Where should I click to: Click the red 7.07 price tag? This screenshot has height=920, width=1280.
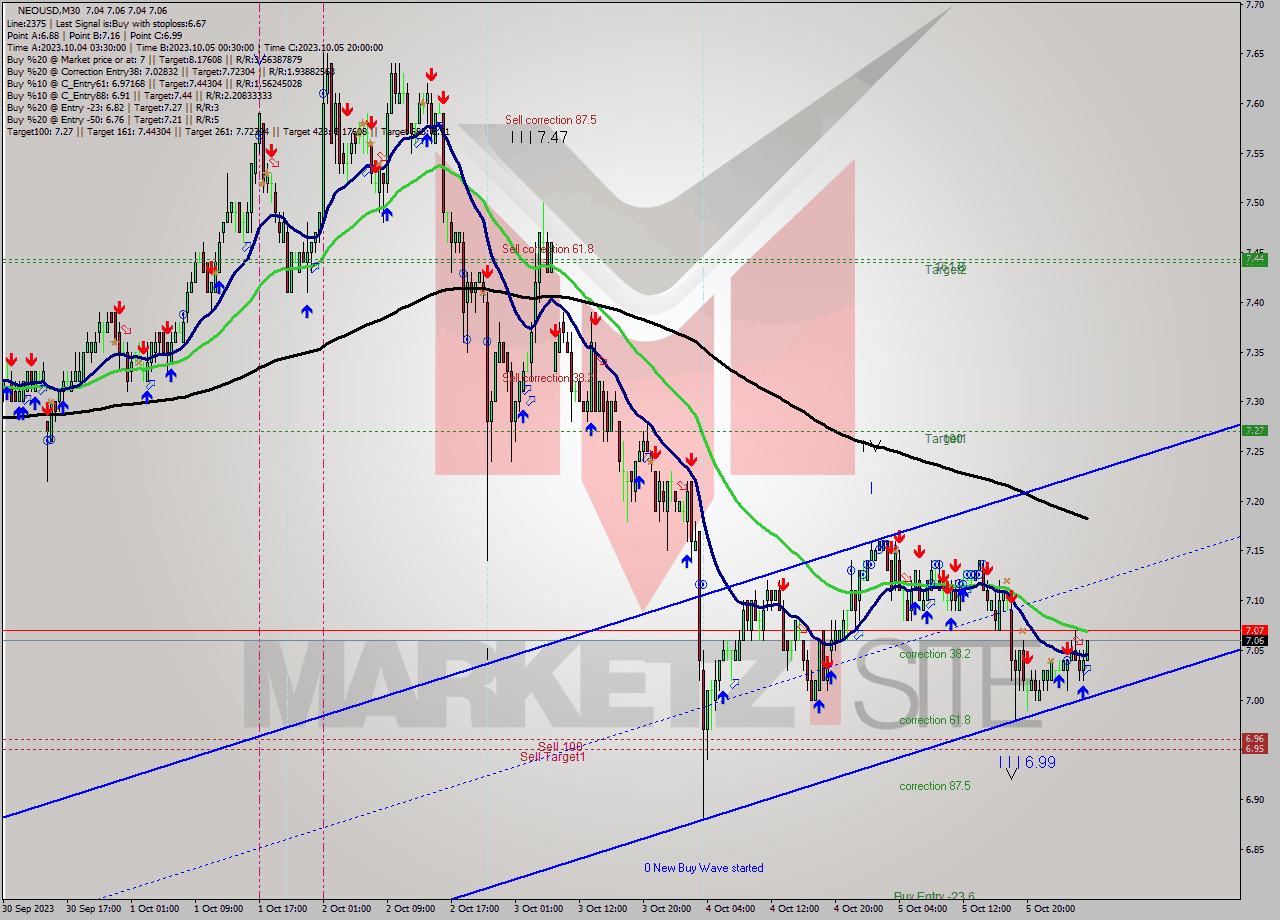point(1254,630)
